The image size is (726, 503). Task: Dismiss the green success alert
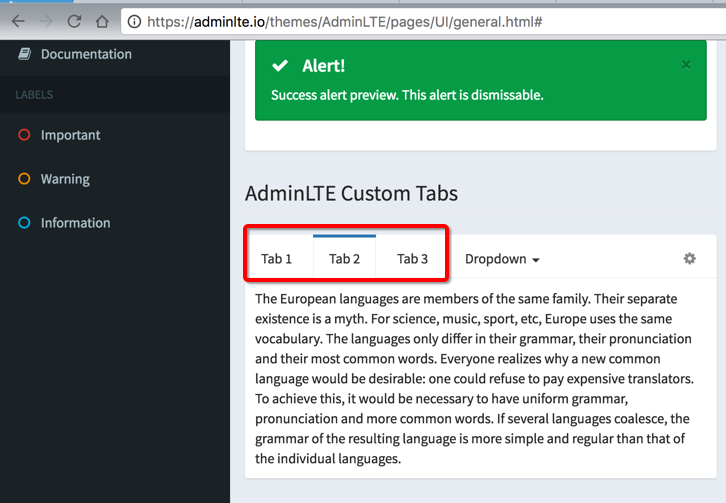click(686, 65)
